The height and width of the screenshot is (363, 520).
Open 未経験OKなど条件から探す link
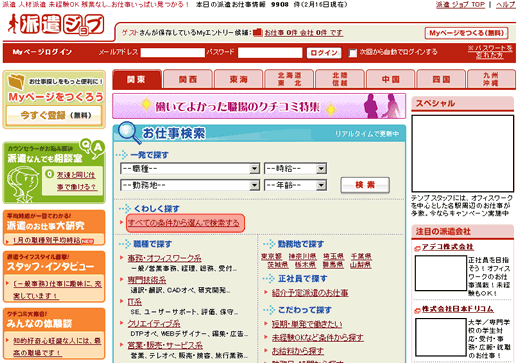(317, 337)
